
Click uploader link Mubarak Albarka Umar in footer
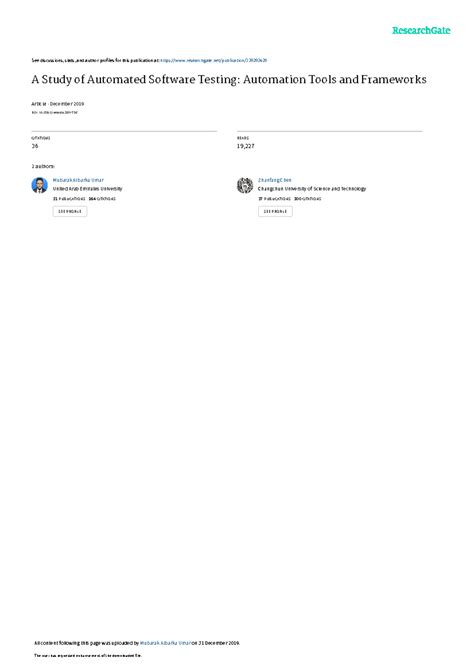click(x=165, y=643)
